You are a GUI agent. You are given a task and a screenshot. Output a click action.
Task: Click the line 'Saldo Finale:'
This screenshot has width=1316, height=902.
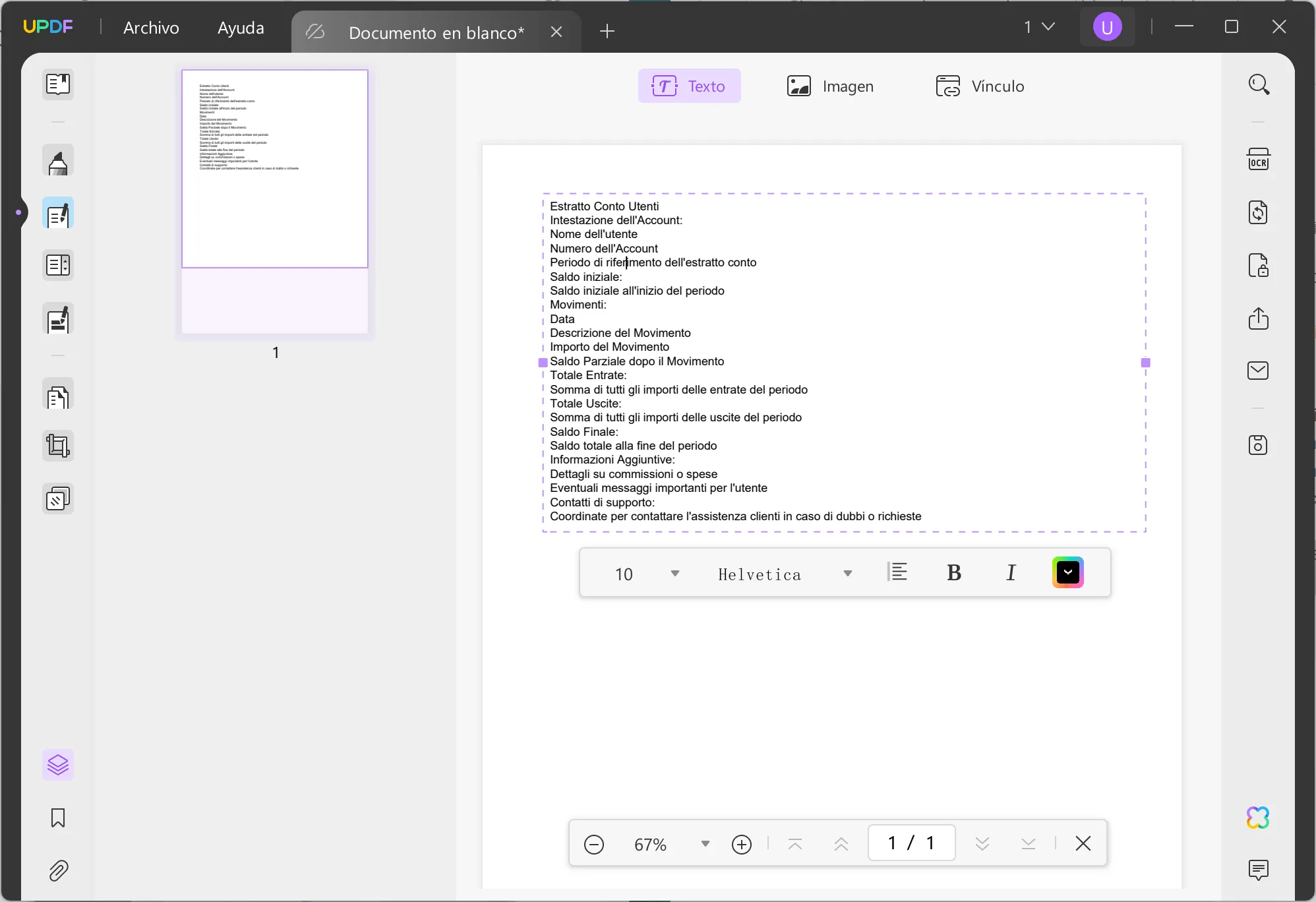pos(584,432)
